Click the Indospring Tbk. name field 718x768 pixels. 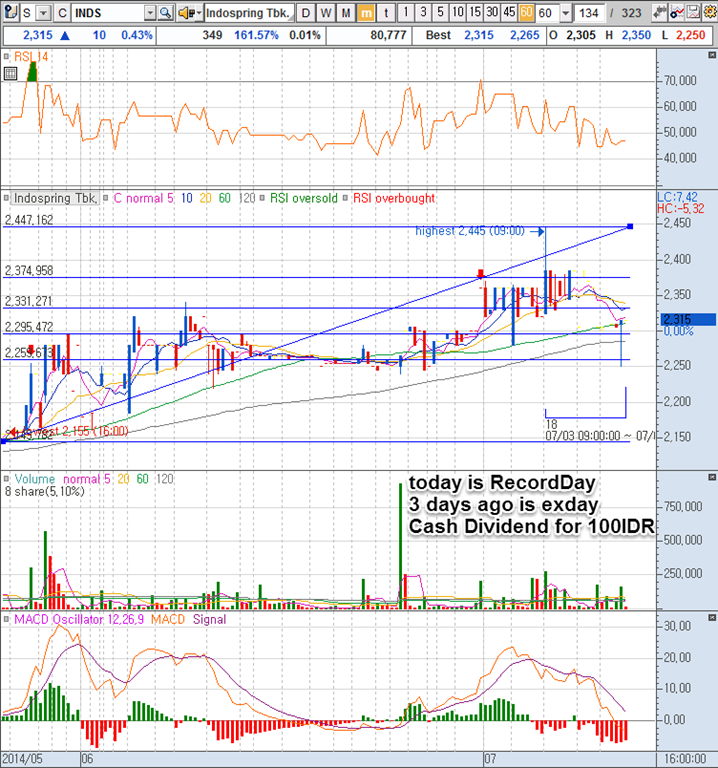point(249,13)
